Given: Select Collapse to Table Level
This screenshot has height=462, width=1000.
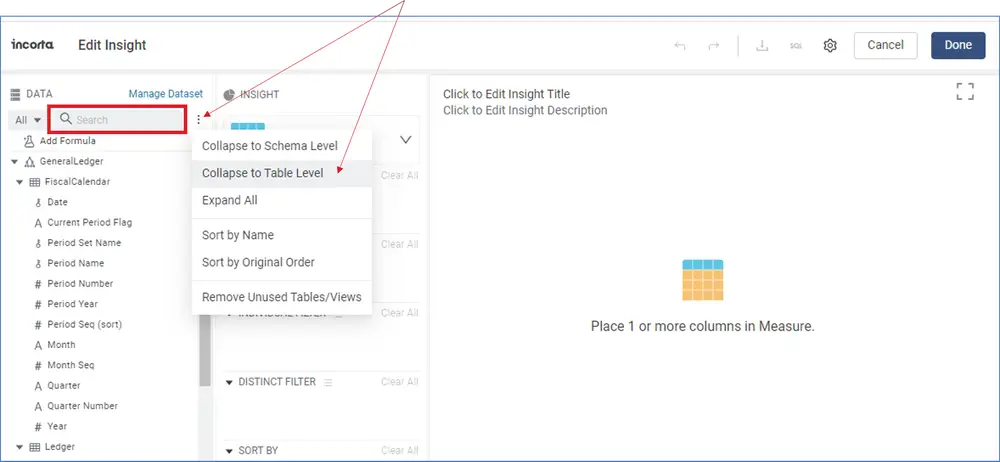Looking at the screenshot, I should (282, 173).
